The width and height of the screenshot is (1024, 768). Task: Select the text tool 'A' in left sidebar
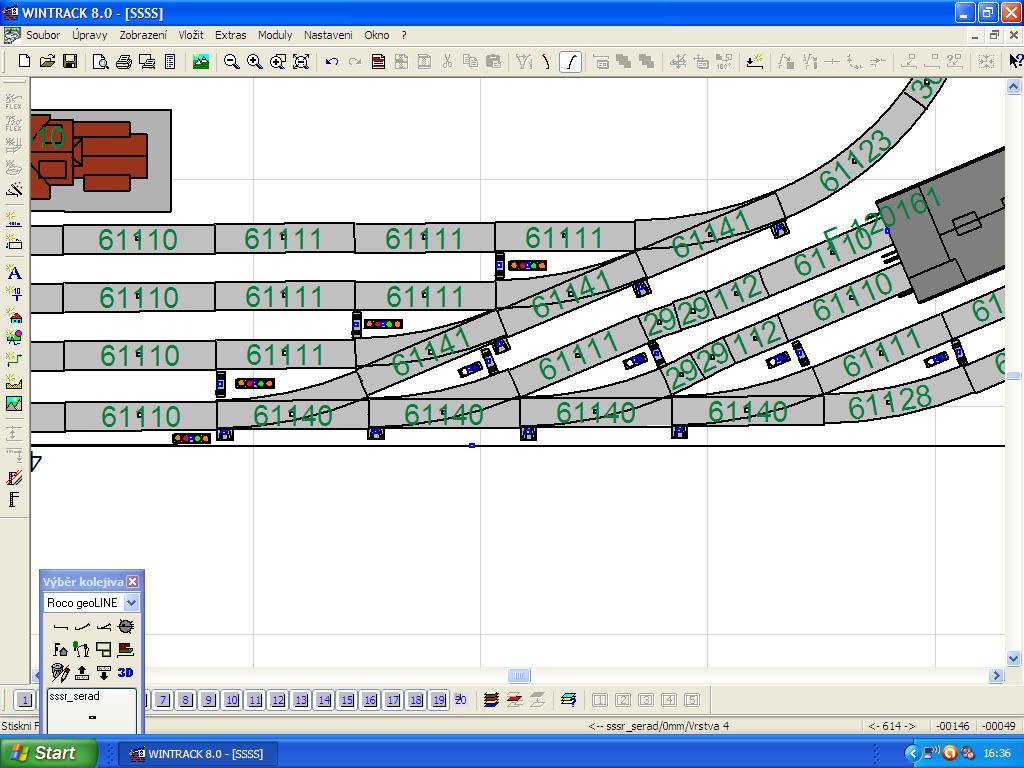coord(14,272)
